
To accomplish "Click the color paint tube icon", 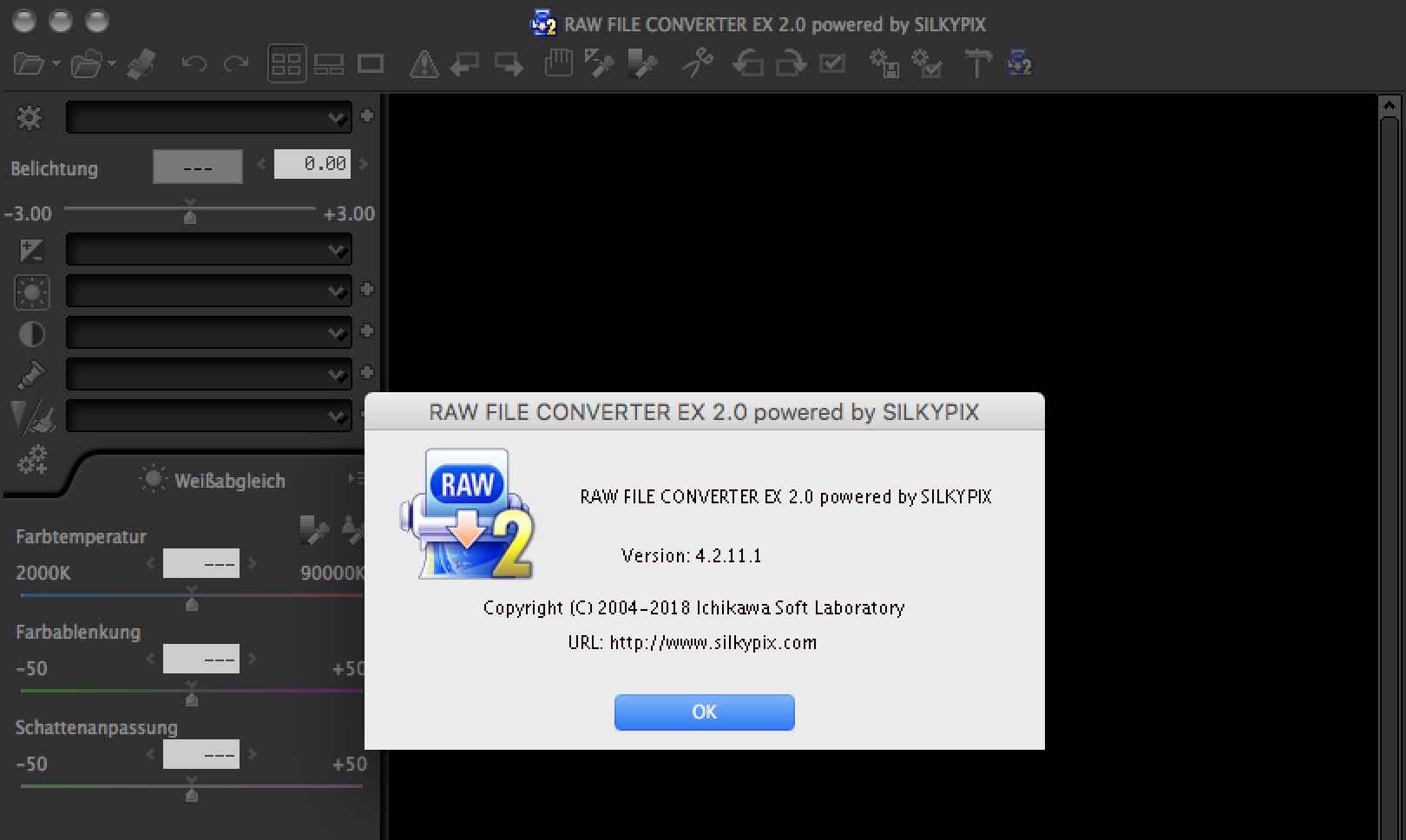I will point(31,375).
